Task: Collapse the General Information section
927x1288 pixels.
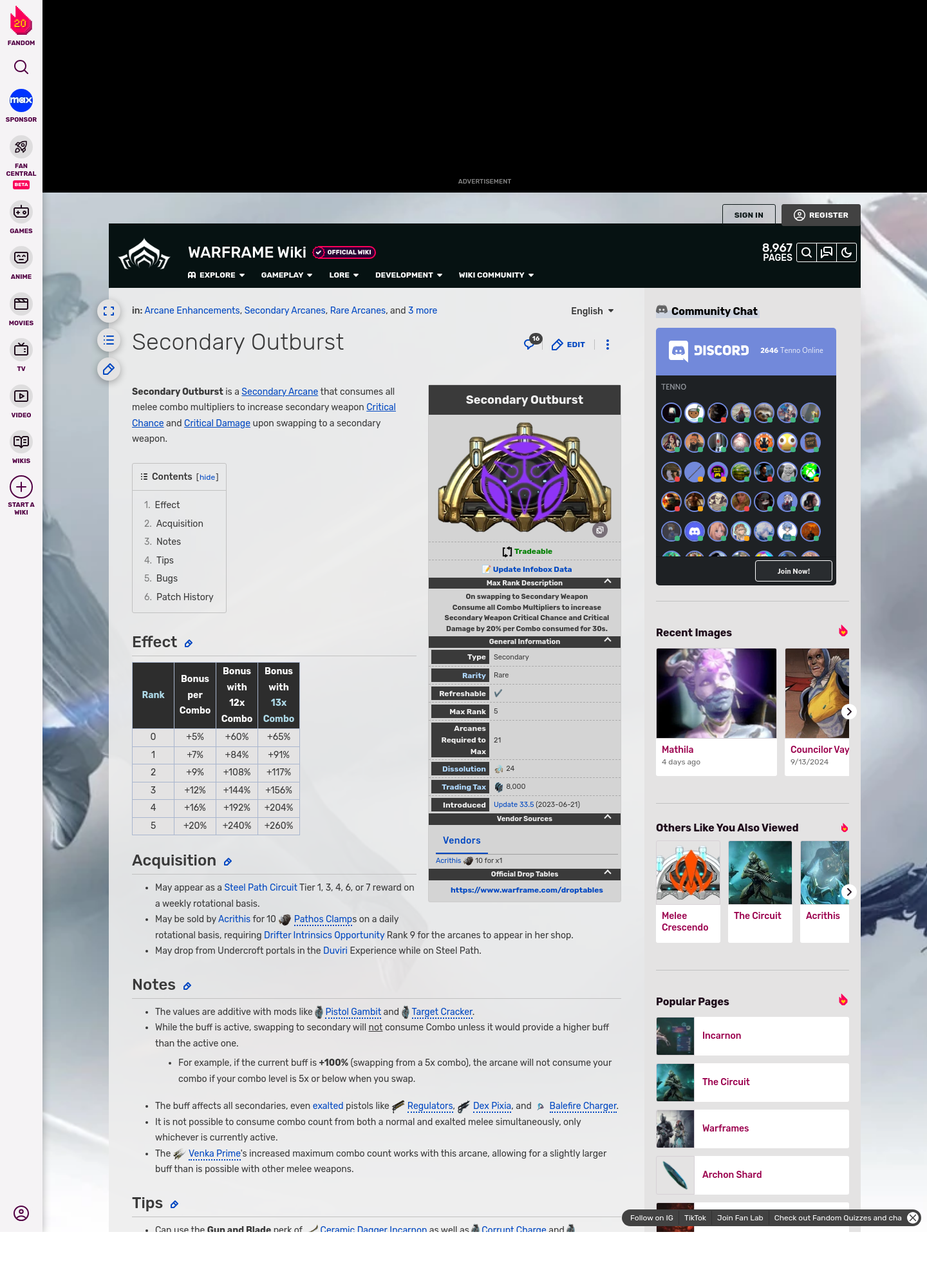Action: click(x=608, y=640)
